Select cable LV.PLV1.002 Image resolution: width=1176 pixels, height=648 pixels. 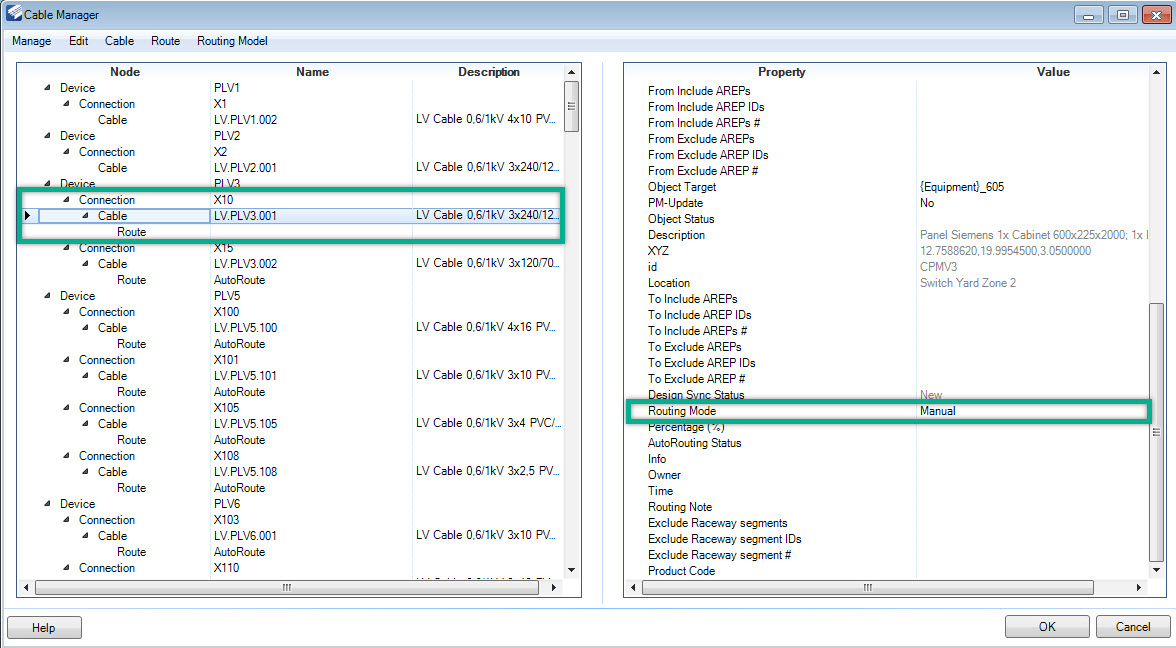(245, 120)
